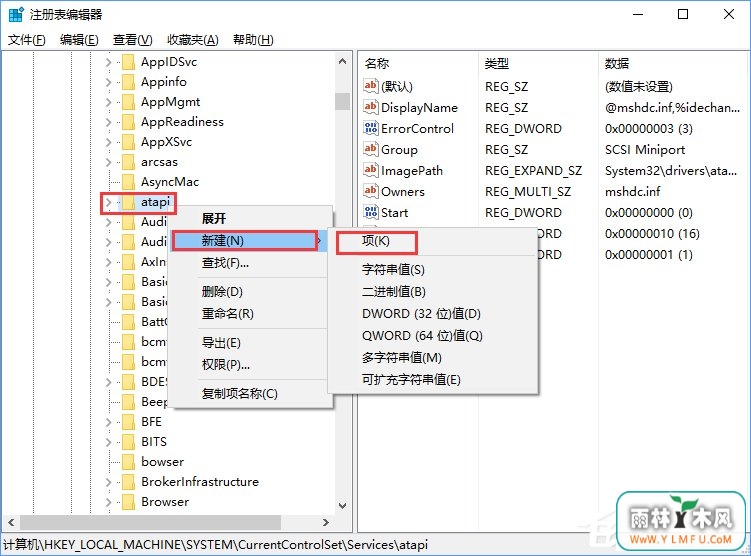Select 字符串值(S) in the submenu

(433, 270)
